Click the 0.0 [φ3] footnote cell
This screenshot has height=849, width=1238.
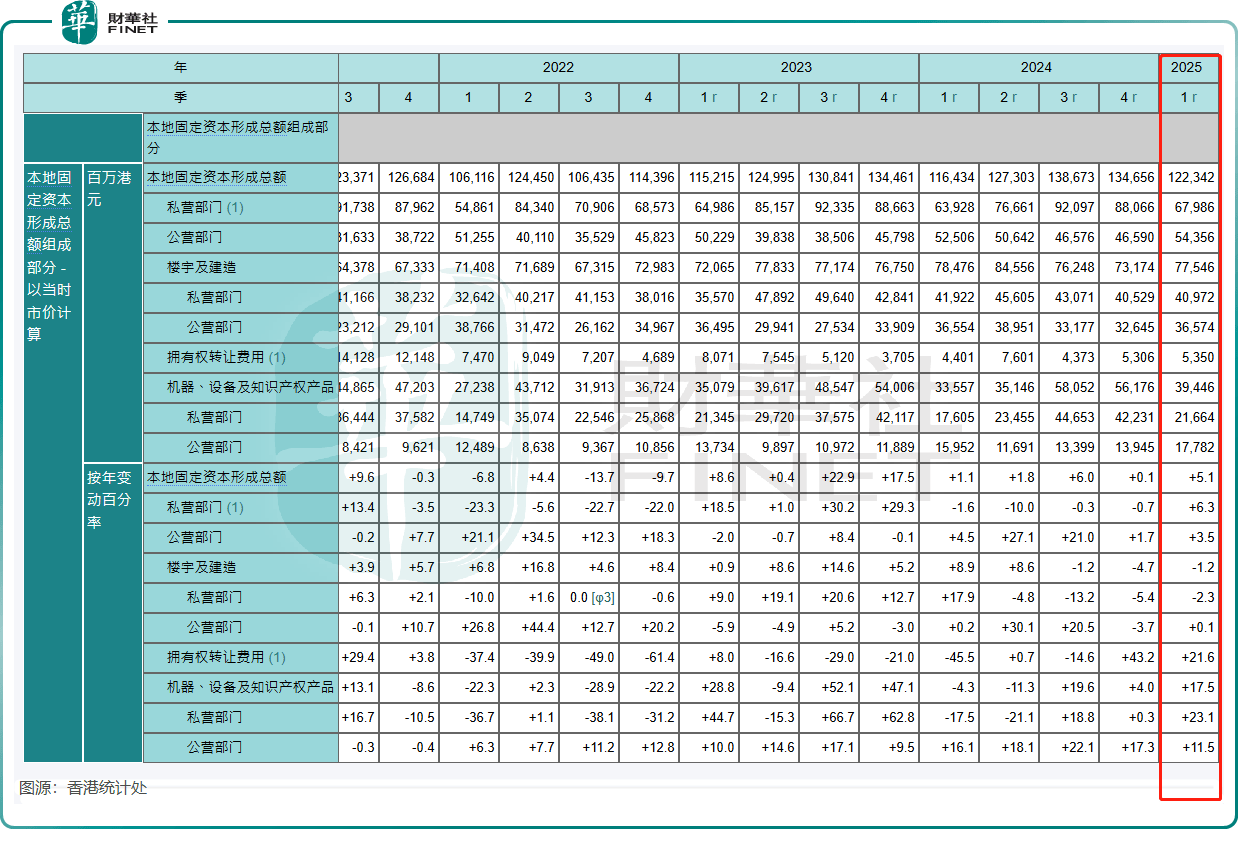pos(588,598)
